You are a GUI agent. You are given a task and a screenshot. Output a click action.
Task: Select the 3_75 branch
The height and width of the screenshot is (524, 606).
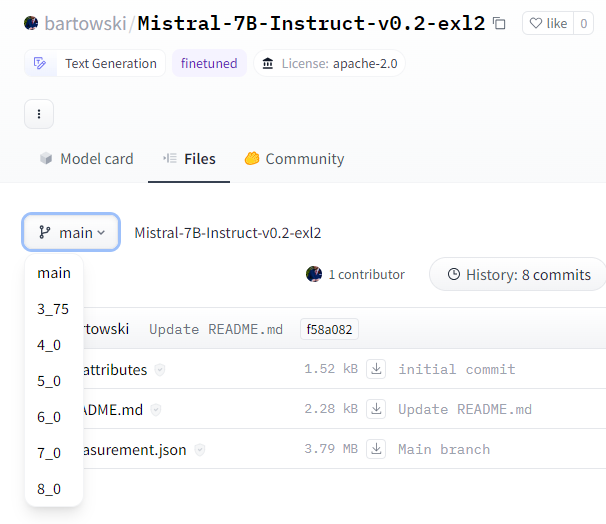pyautogui.click(x=53, y=309)
